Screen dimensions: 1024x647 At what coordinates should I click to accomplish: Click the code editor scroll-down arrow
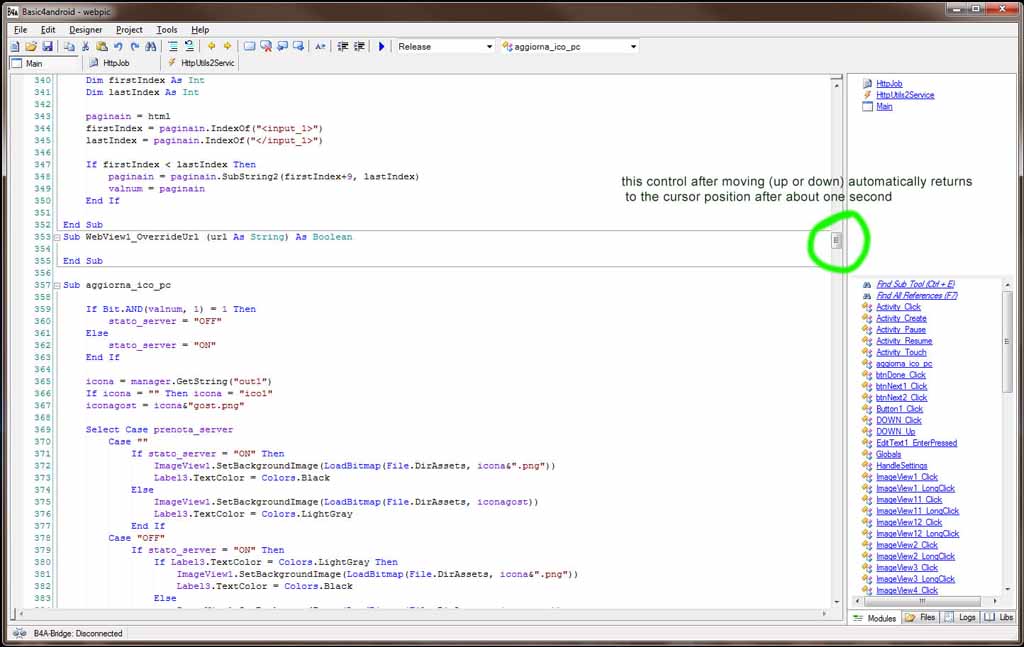pos(837,602)
